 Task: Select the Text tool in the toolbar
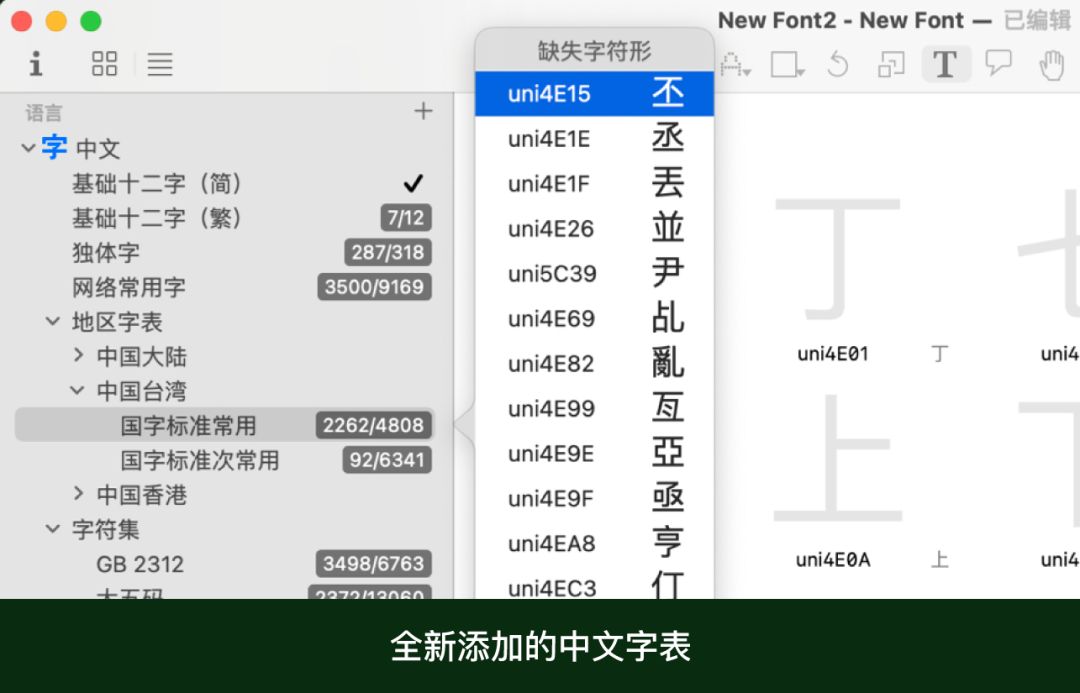pyautogui.click(x=945, y=64)
